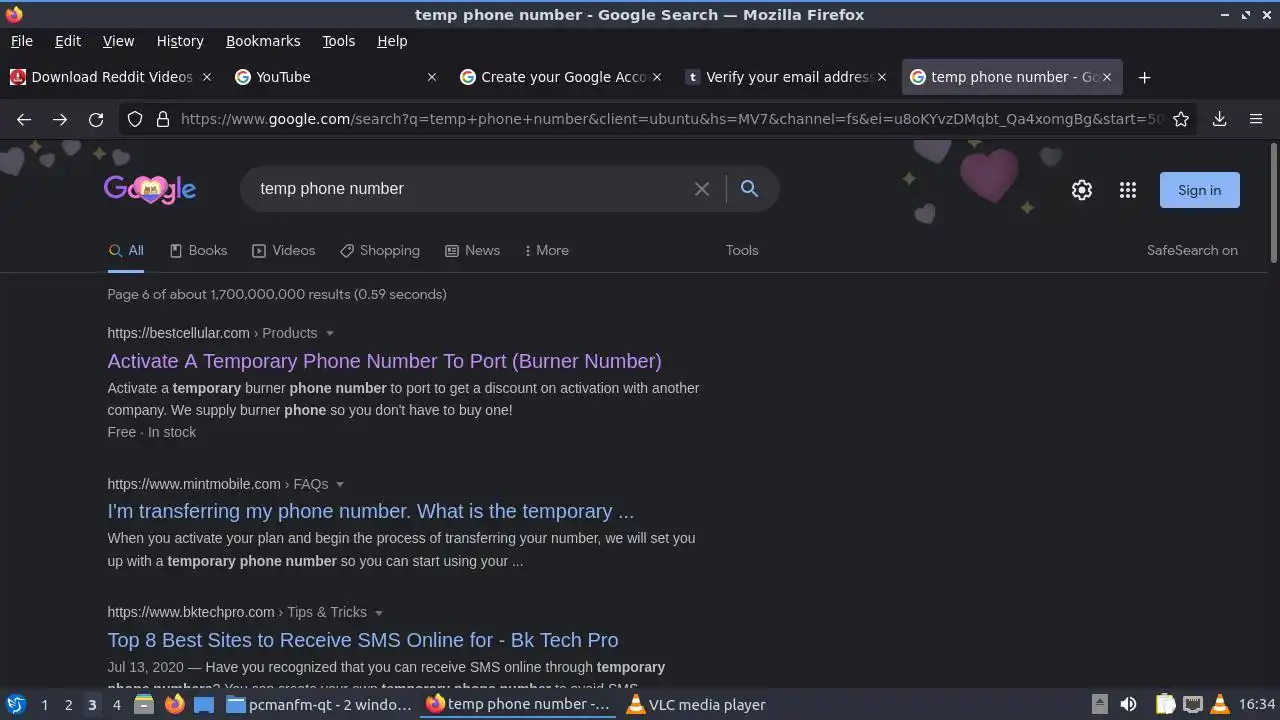Image resolution: width=1280 pixels, height=720 pixels.
Task: Open the Bookmarks menu
Action: (263, 41)
